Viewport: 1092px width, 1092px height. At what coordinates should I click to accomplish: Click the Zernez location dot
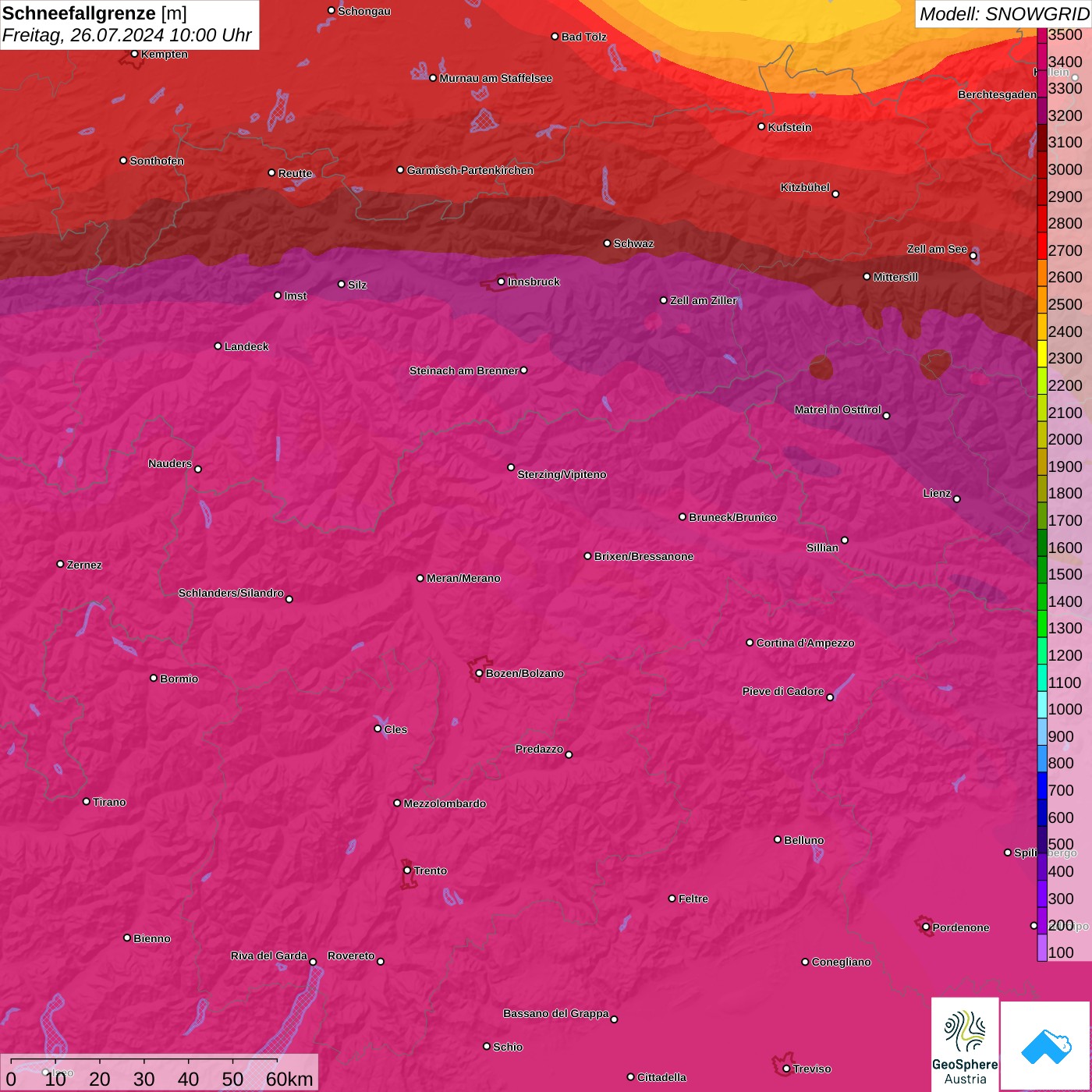click(60, 564)
